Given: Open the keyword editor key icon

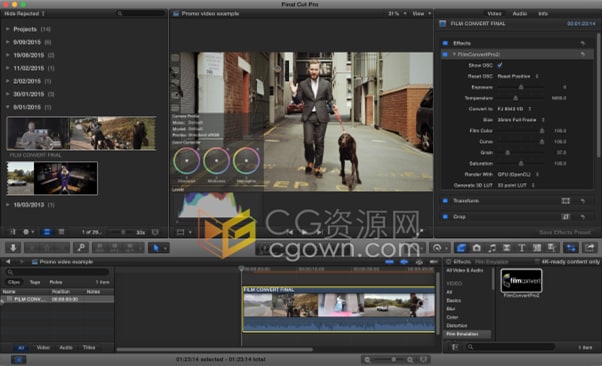Looking at the screenshot, I should (81, 248).
